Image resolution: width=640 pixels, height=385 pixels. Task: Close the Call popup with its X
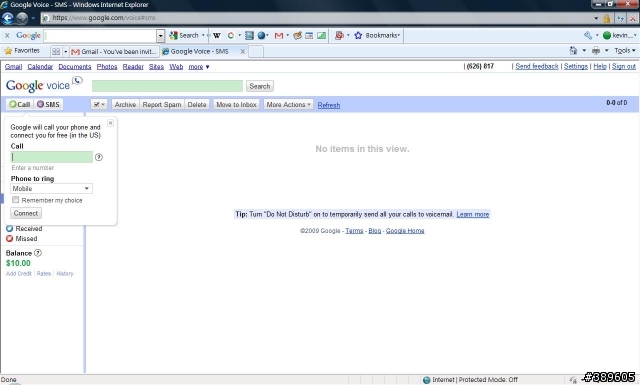tap(110, 123)
